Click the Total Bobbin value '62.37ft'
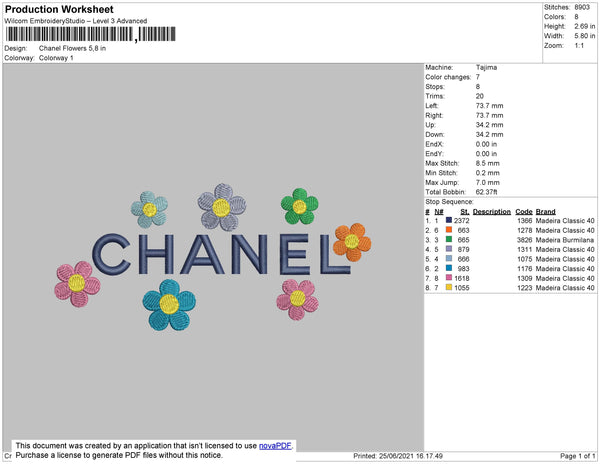The height and width of the screenshot is (464, 600). click(486, 192)
